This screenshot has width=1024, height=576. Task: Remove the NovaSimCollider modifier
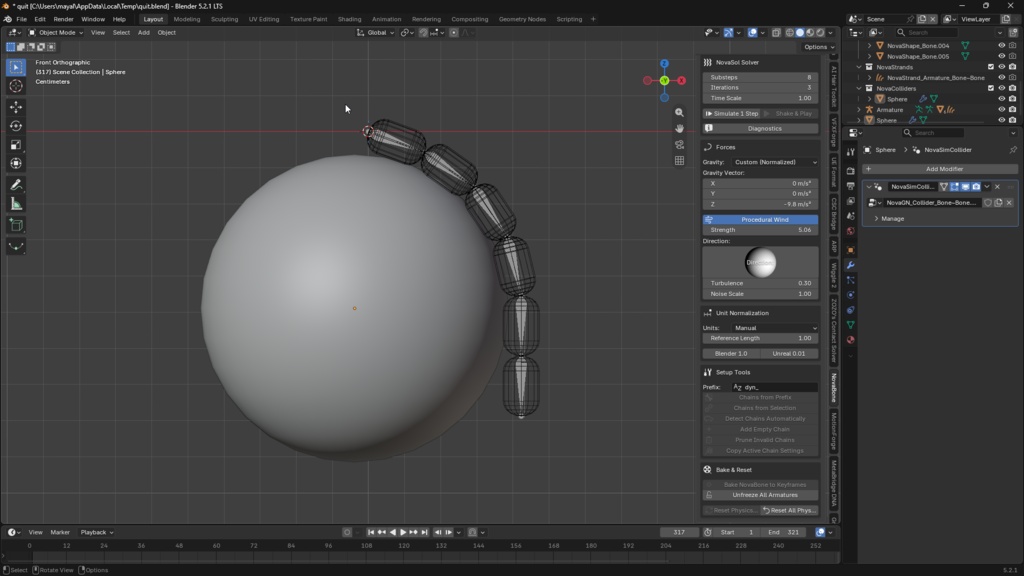997,187
